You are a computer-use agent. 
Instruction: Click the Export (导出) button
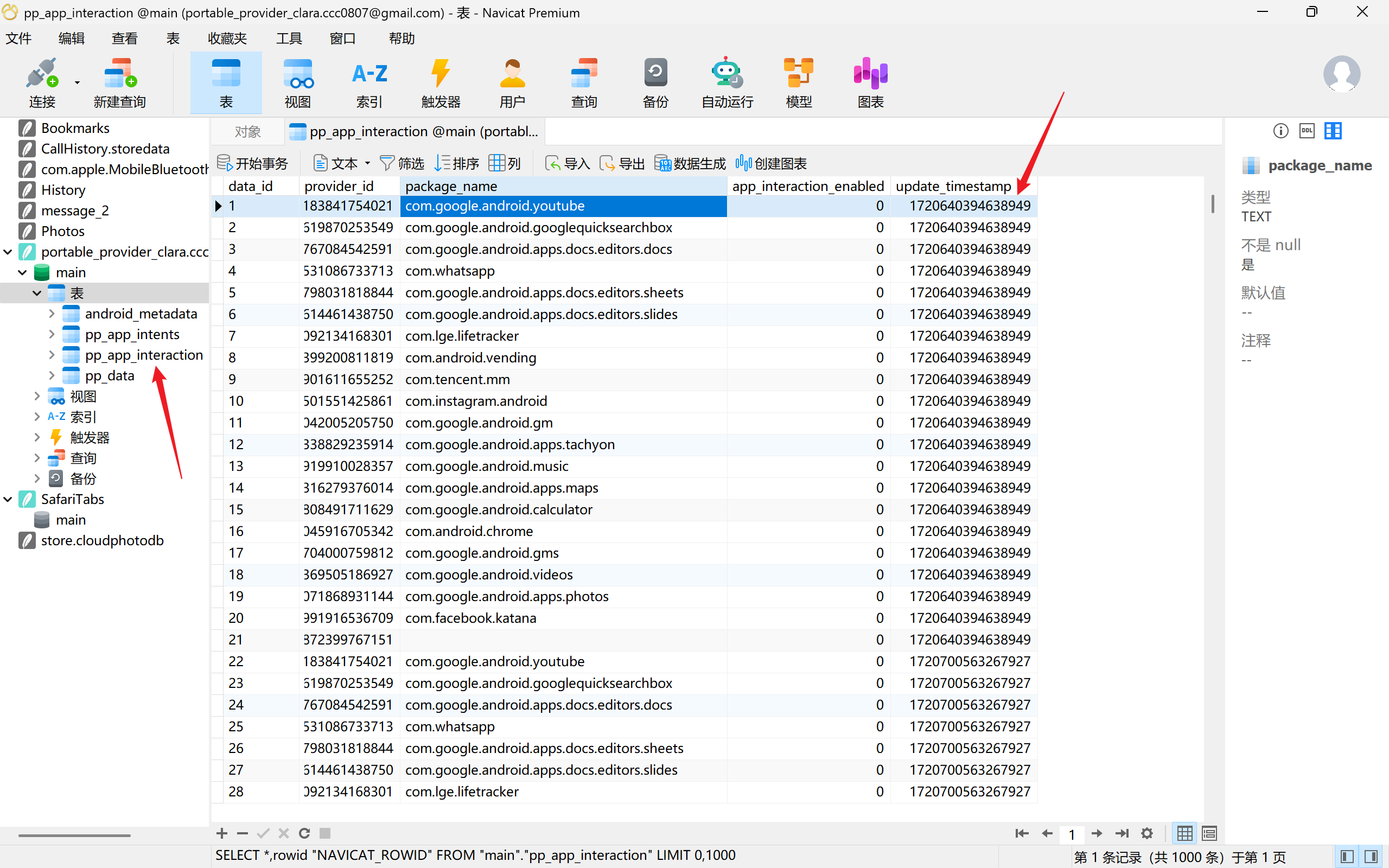click(622, 164)
